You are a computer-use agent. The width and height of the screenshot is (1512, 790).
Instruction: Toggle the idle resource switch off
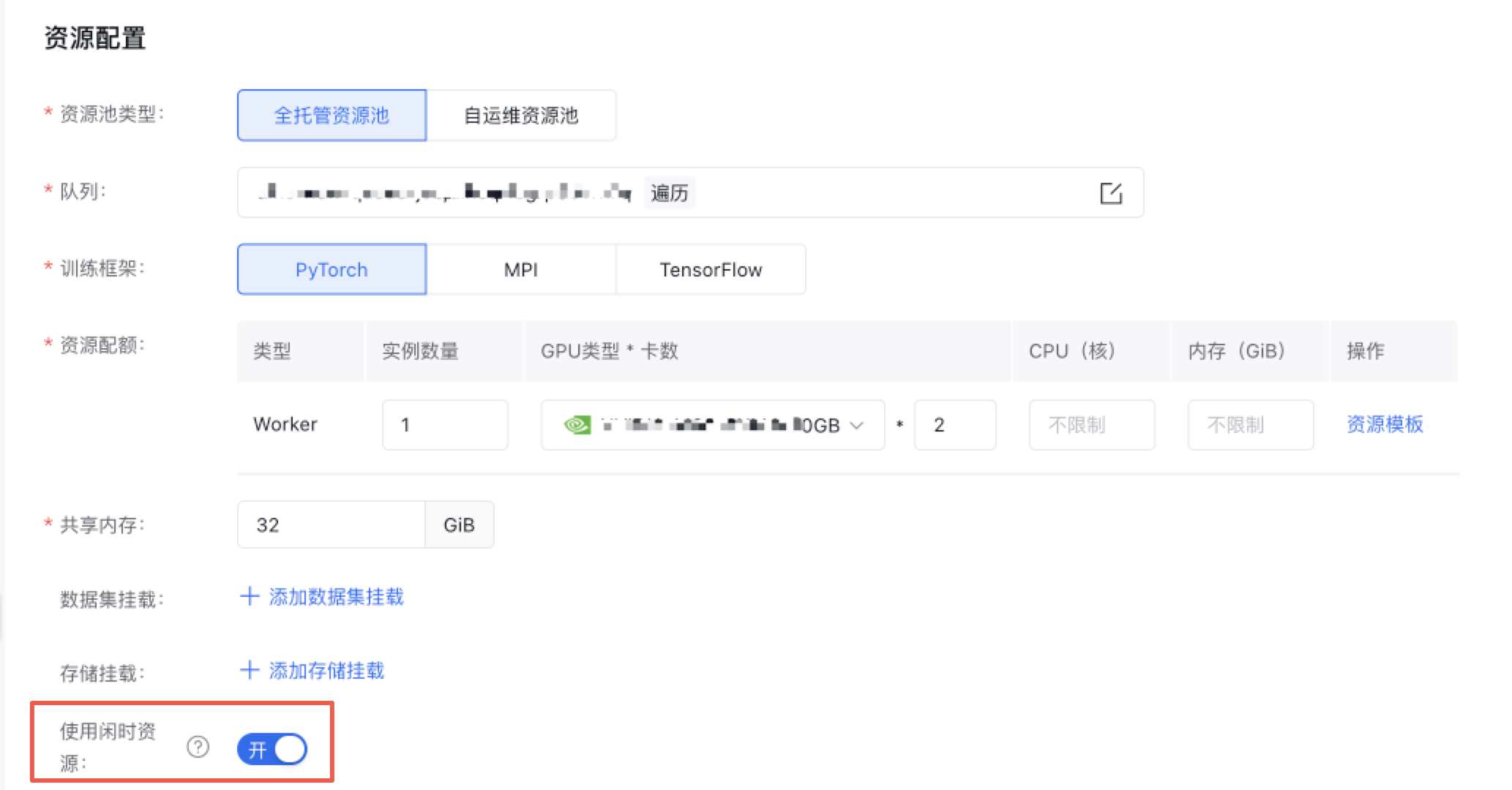272,749
